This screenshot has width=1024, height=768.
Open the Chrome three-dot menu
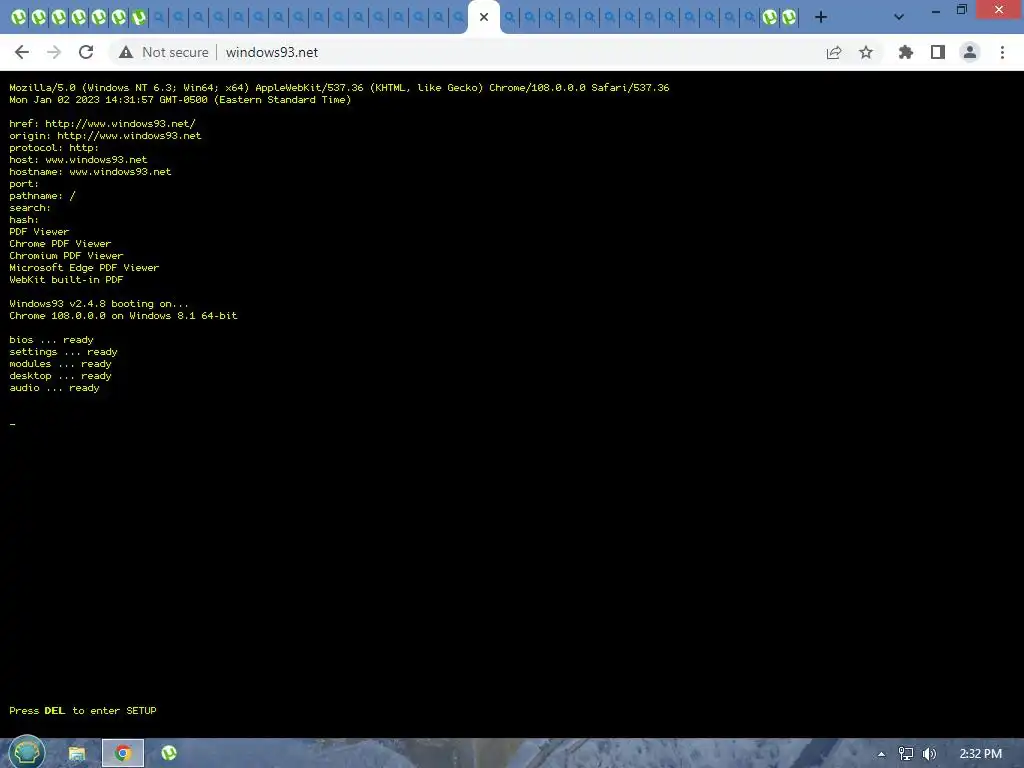[x=1002, y=52]
